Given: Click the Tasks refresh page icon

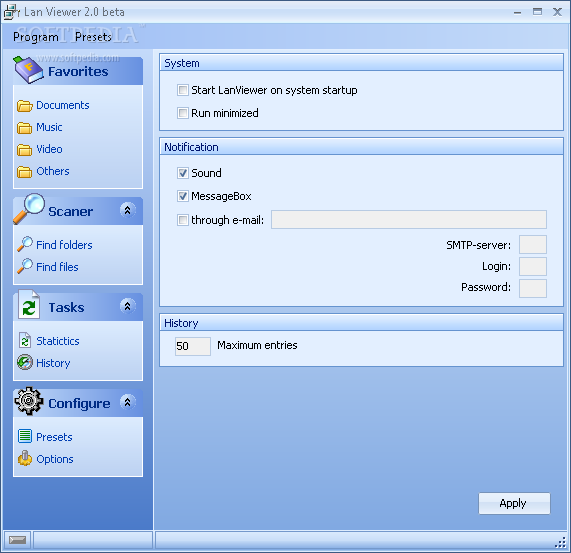Looking at the screenshot, I should click(x=29, y=305).
